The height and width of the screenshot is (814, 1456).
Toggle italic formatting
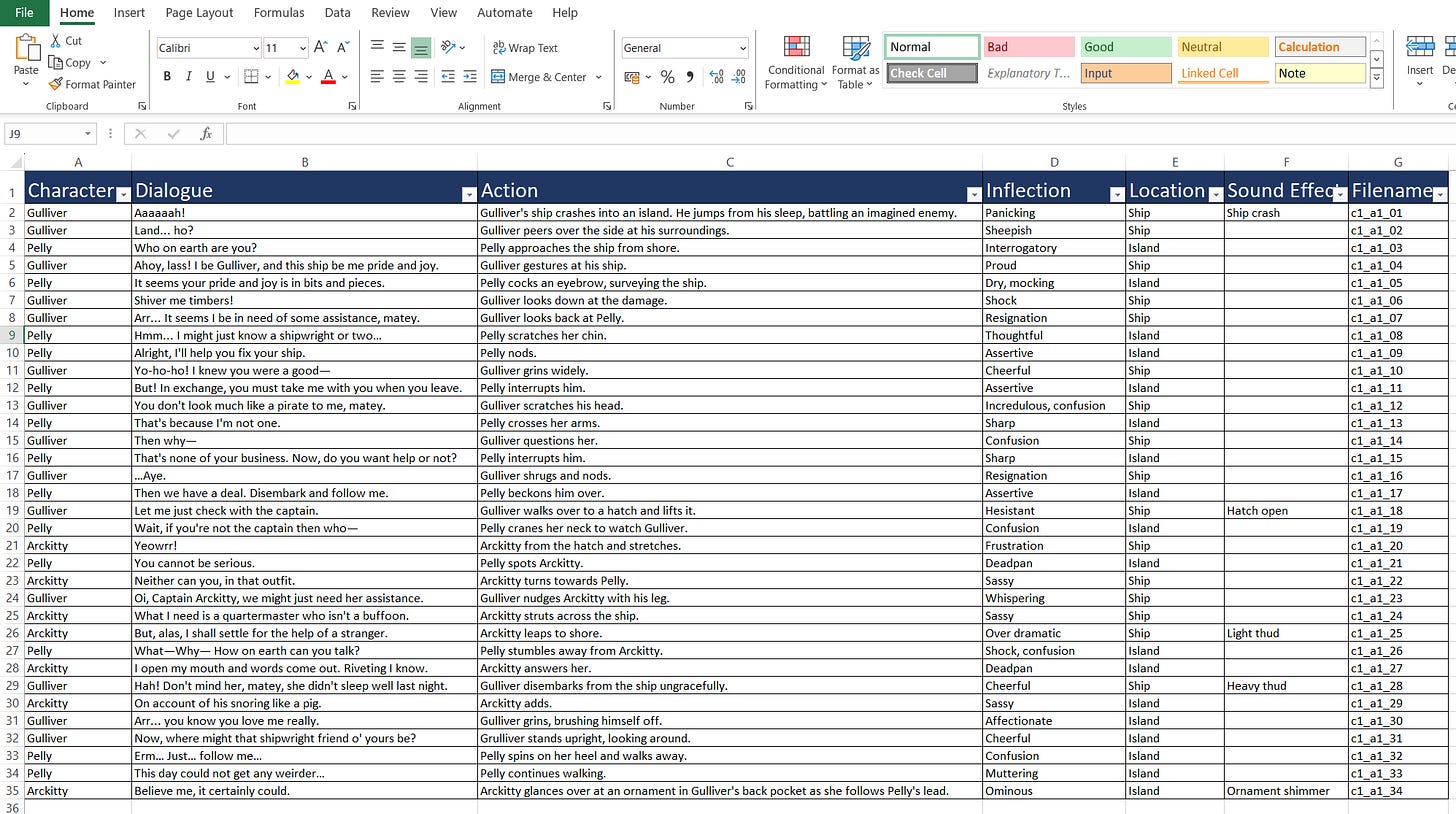click(x=188, y=77)
